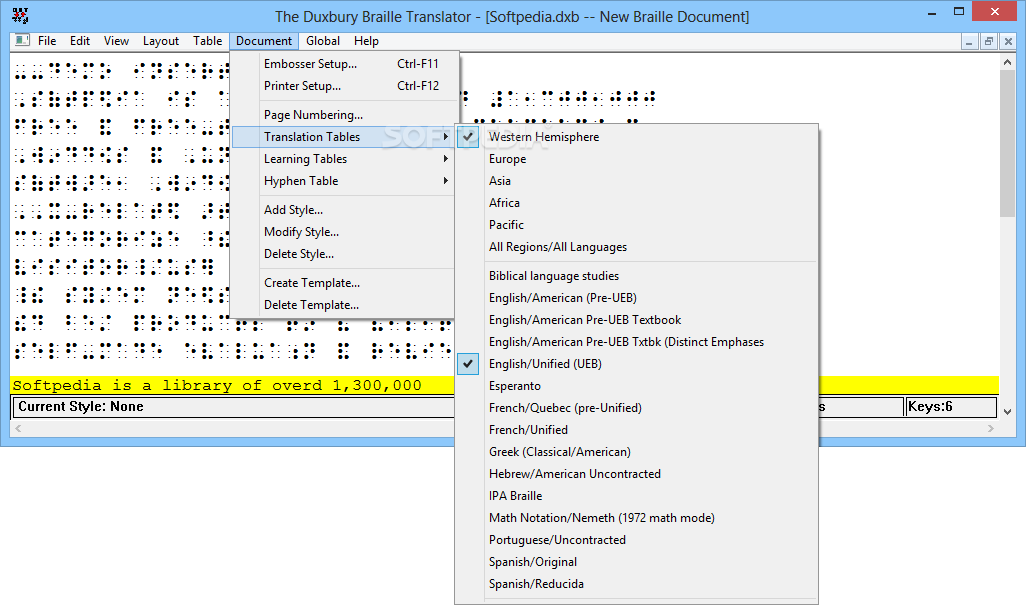Select the Portuguese/Uncontracted table
The image size is (1026, 605).
coord(636,540)
